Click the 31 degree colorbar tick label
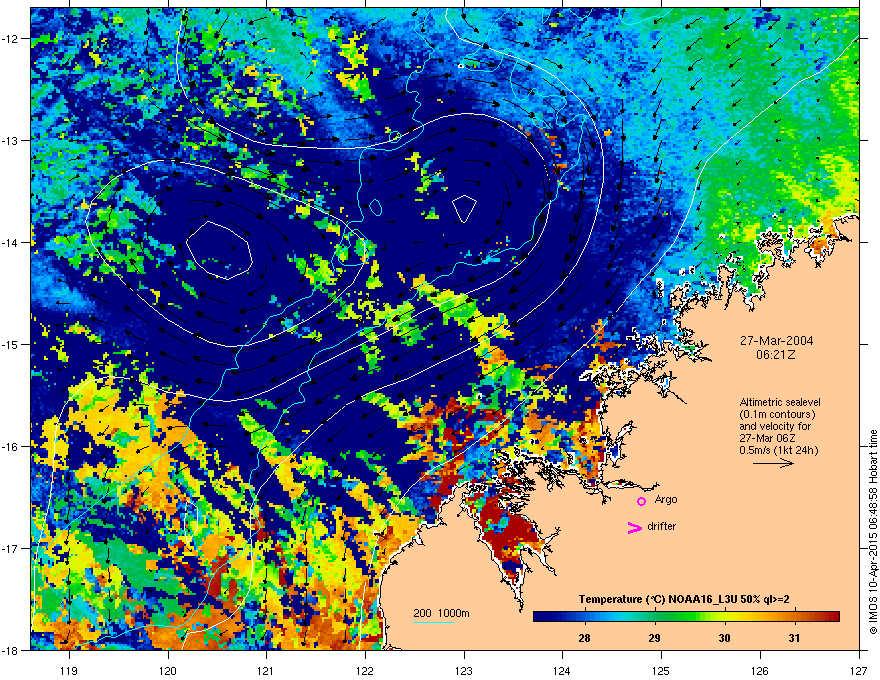 click(794, 638)
